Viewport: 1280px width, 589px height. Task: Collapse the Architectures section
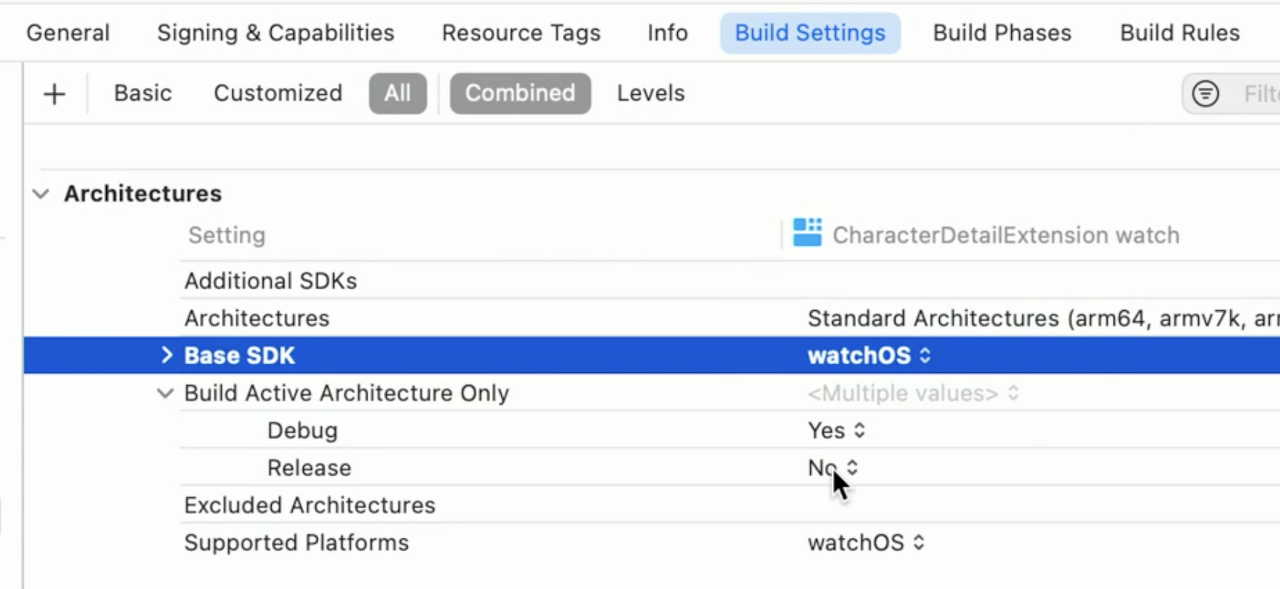point(41,194)
